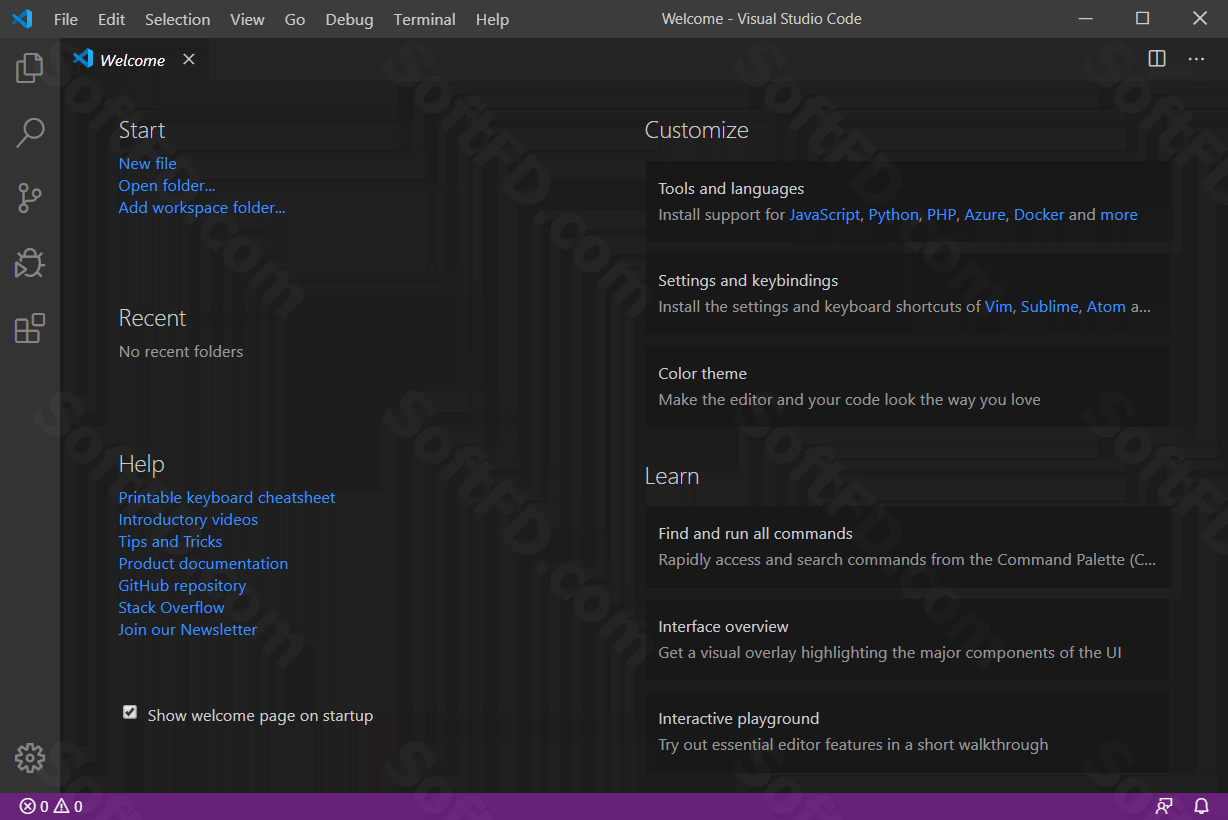
Task: Click the Add workspace folder... link
Action: tap(202, 208)
